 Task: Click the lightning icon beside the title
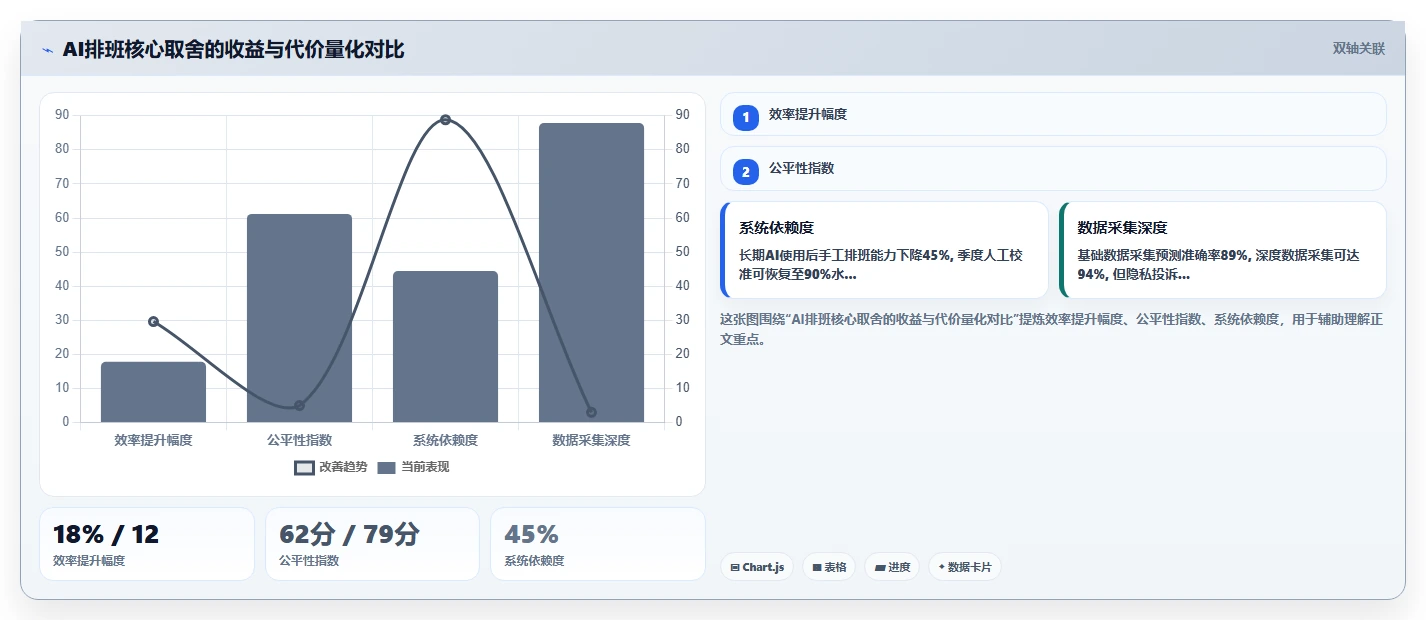pos(47,50)
